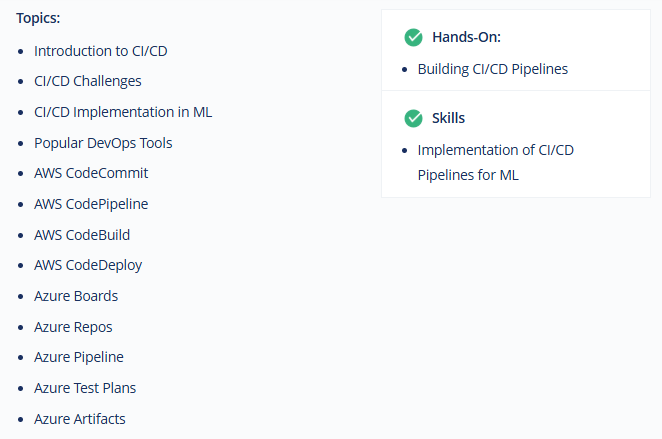Select AWS CodeBuild in the list

(82, 235)
